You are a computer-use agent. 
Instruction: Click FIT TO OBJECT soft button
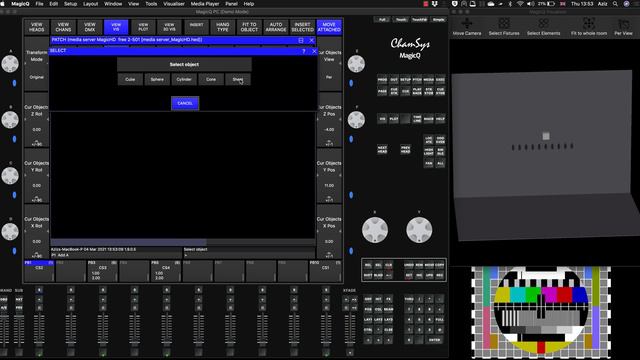pyautogui.click(x=249, y=27)
